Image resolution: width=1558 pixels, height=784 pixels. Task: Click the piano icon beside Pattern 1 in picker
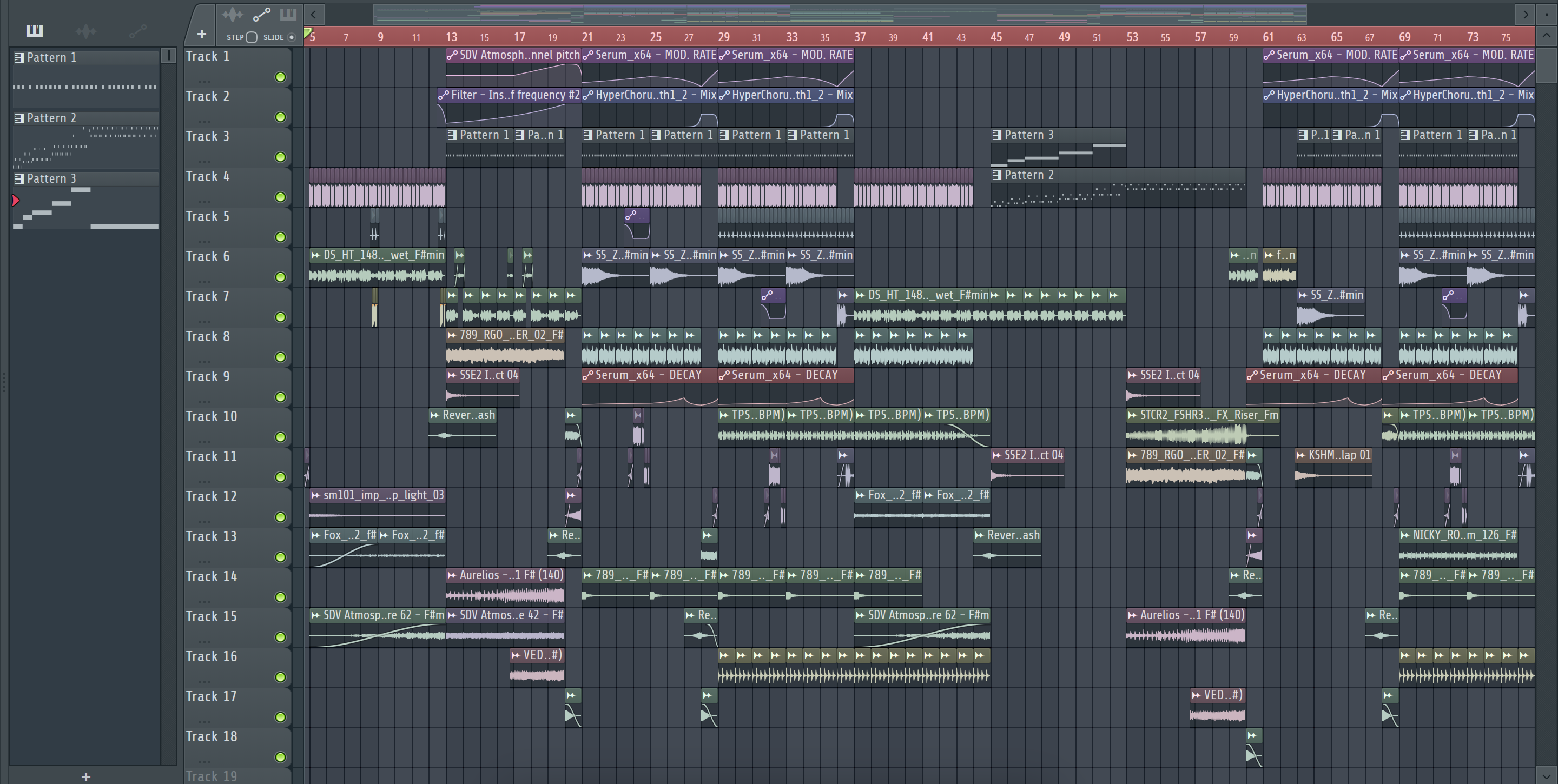click(x=19, y=57)
